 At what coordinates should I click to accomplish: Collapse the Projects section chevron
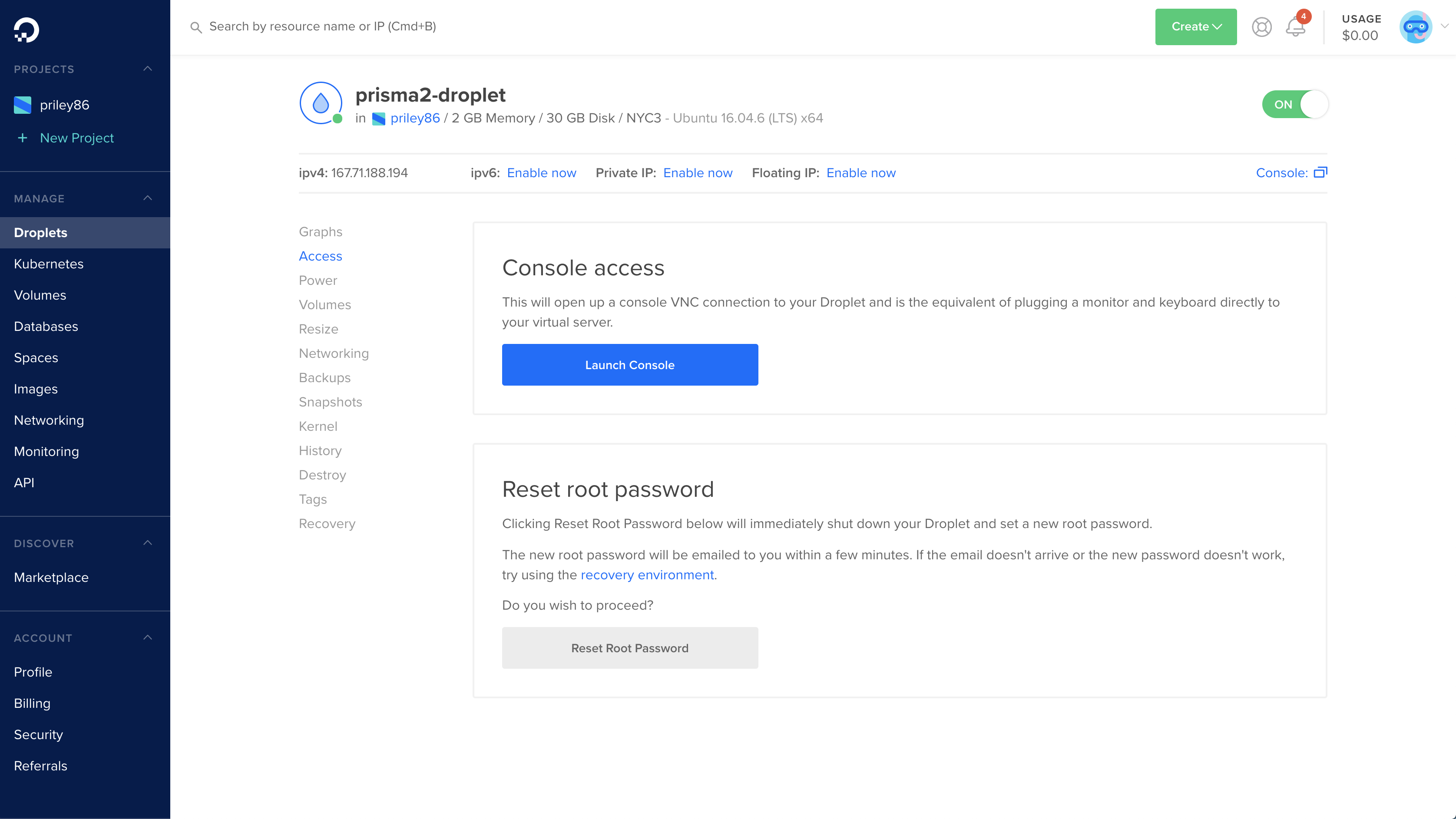coord(148,69)
